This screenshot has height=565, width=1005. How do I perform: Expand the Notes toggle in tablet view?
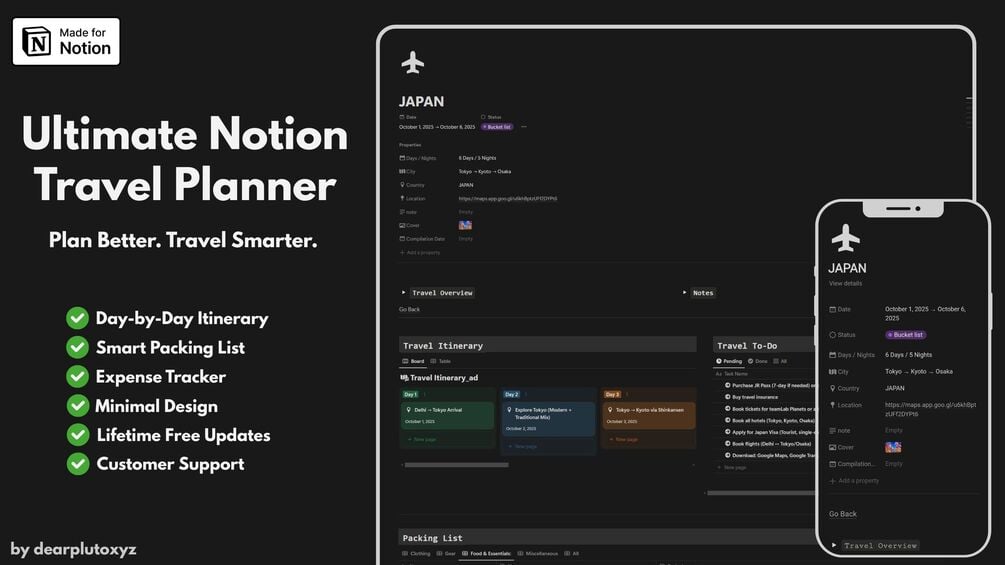click(x=685, y=292)
